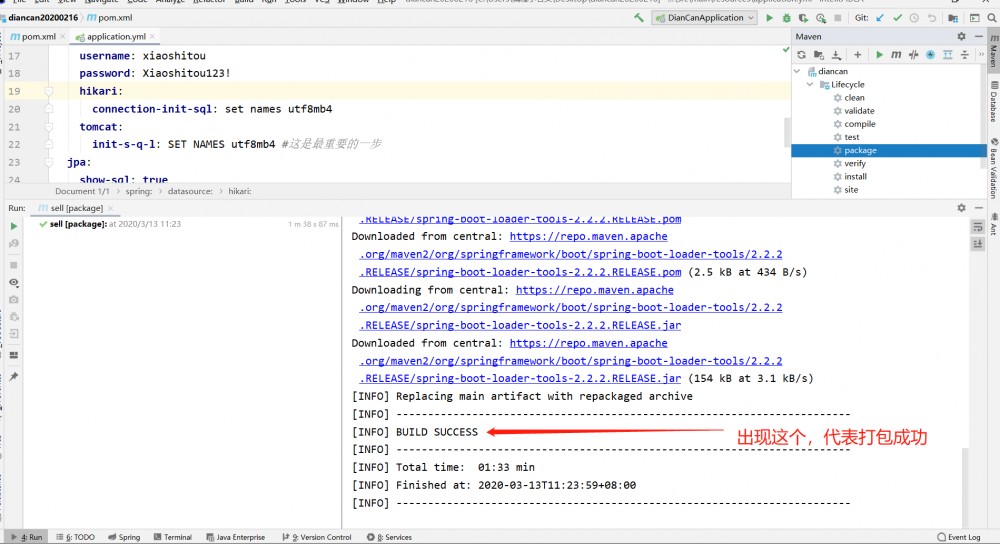
Task: Rerun the build in Run panel
Action: tap(14, 226)
